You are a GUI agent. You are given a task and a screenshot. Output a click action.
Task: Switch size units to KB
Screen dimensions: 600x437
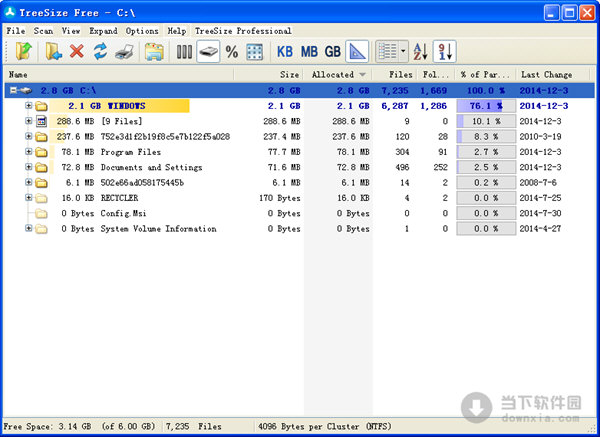click(x=285, y=51)
